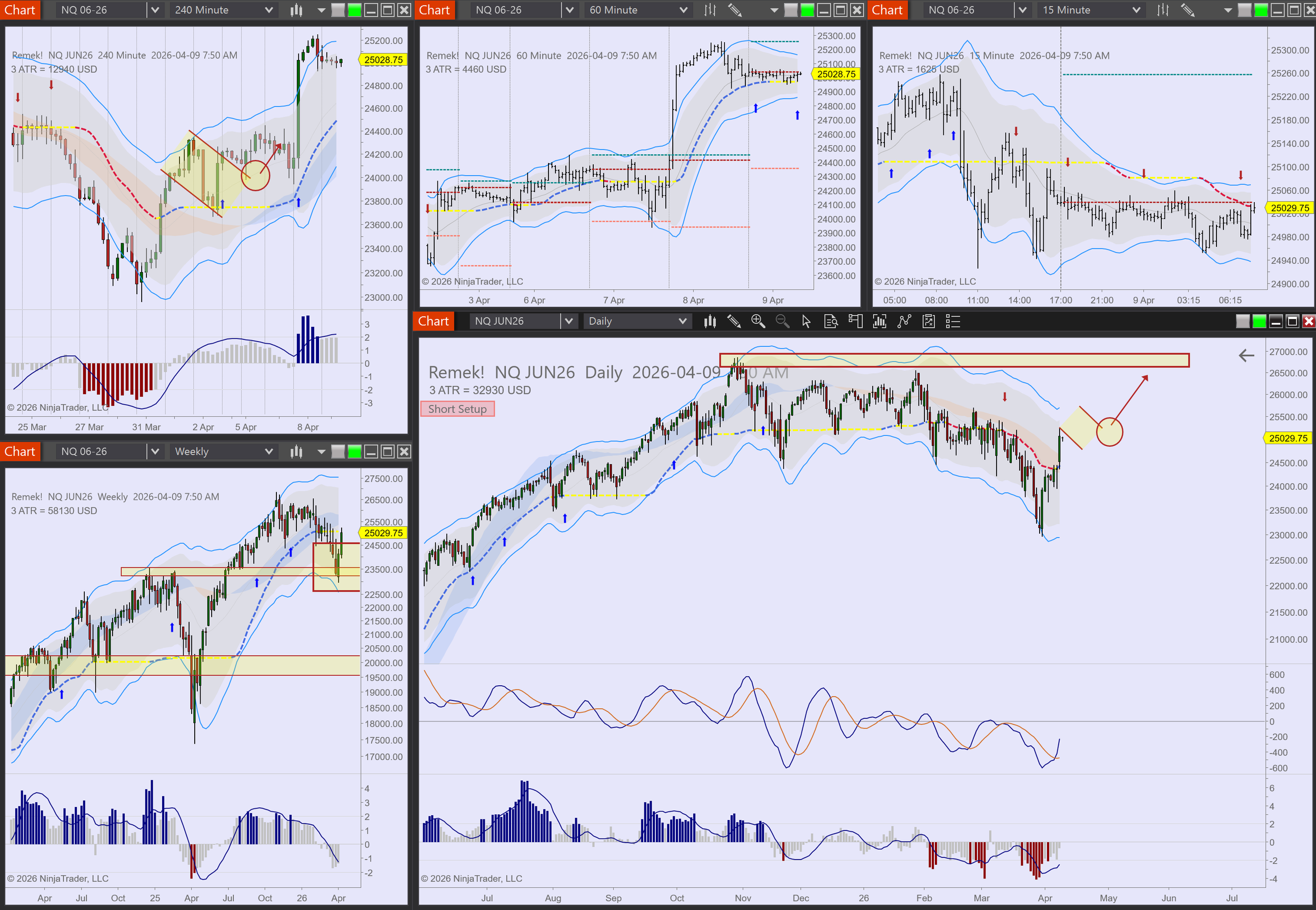The height and width of the screenshot is (910, 1316).
Task: Open Data Box icon on Daily chart toolbar
Action: [831, 322]
